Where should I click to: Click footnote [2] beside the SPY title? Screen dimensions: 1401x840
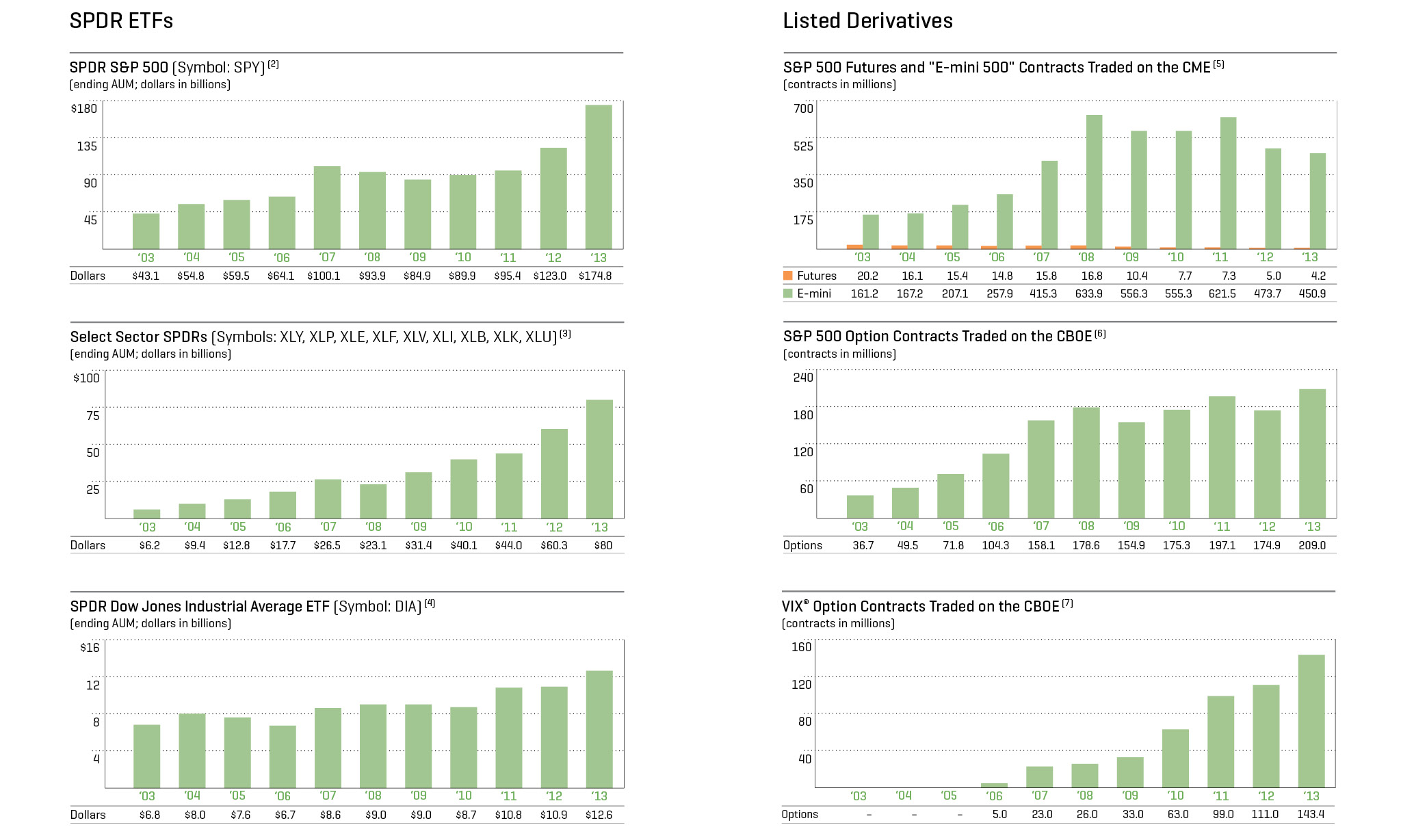[273, 64]
